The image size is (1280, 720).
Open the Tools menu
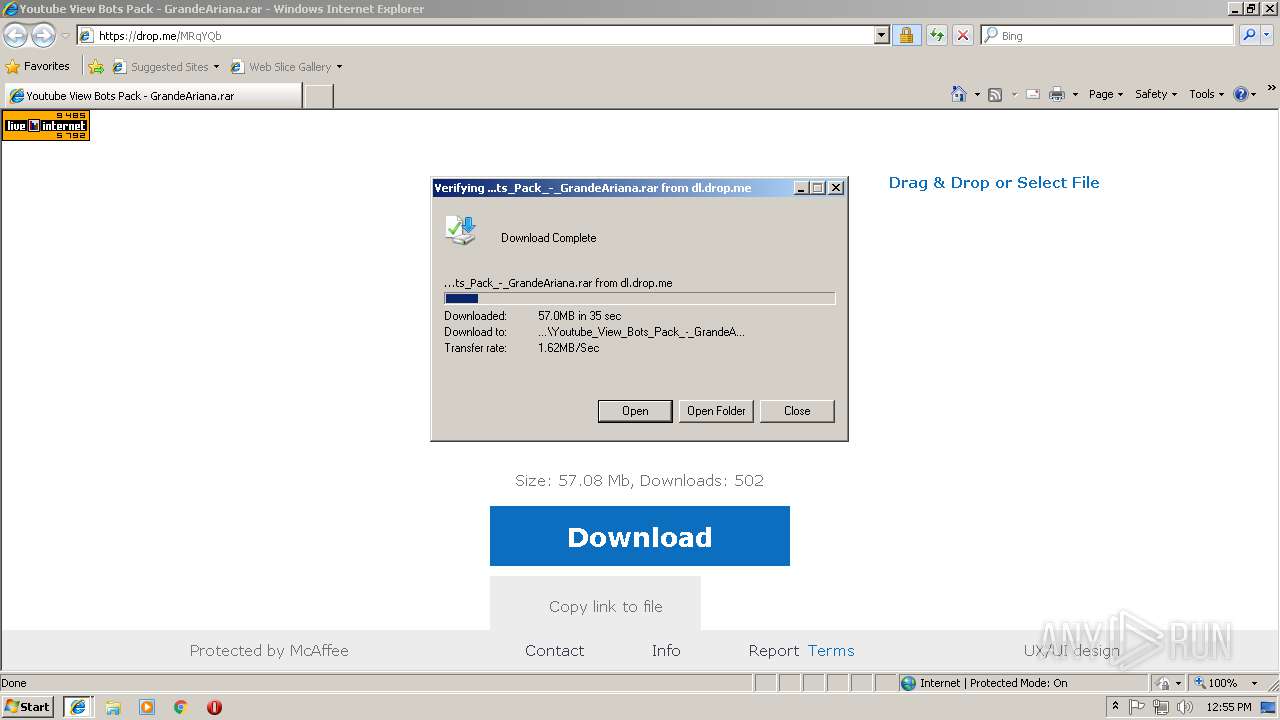point(1206,94)
